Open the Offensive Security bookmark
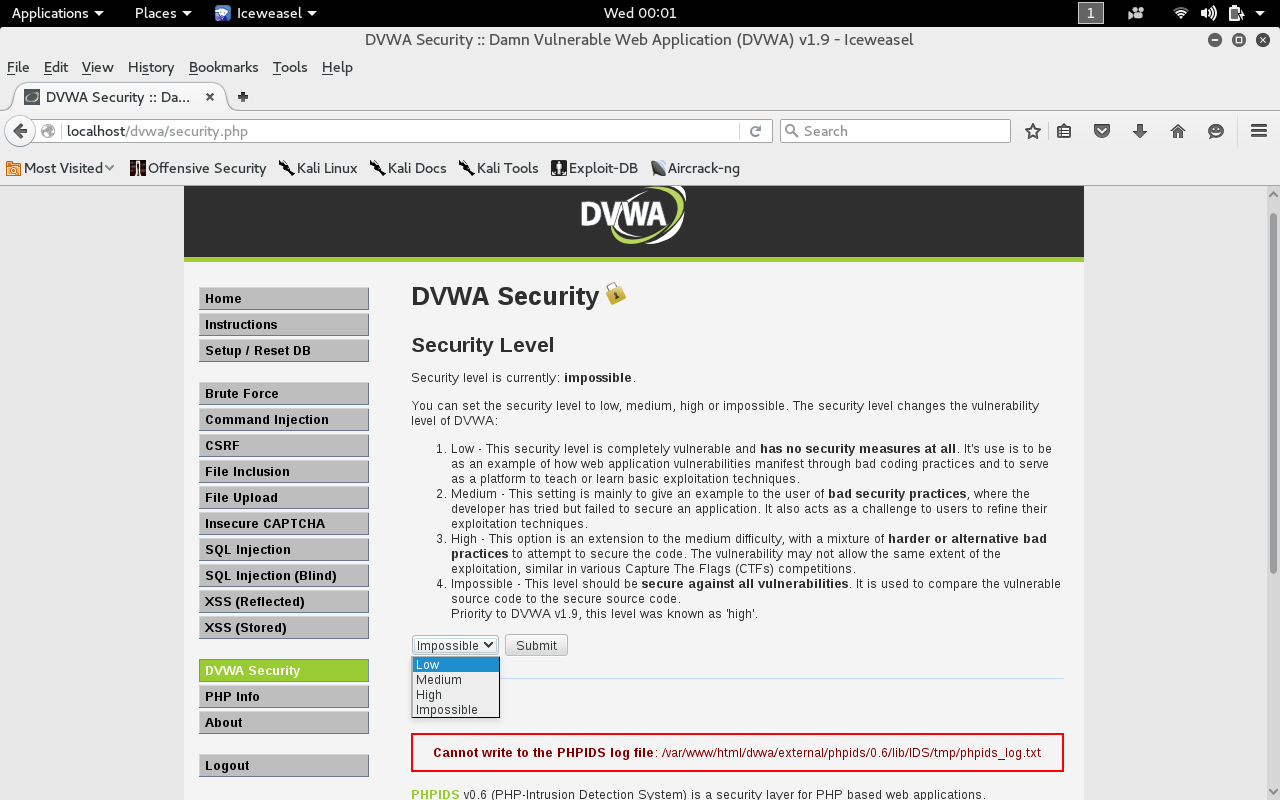Viewport: 1280px width, 800px height. [198, 168]
